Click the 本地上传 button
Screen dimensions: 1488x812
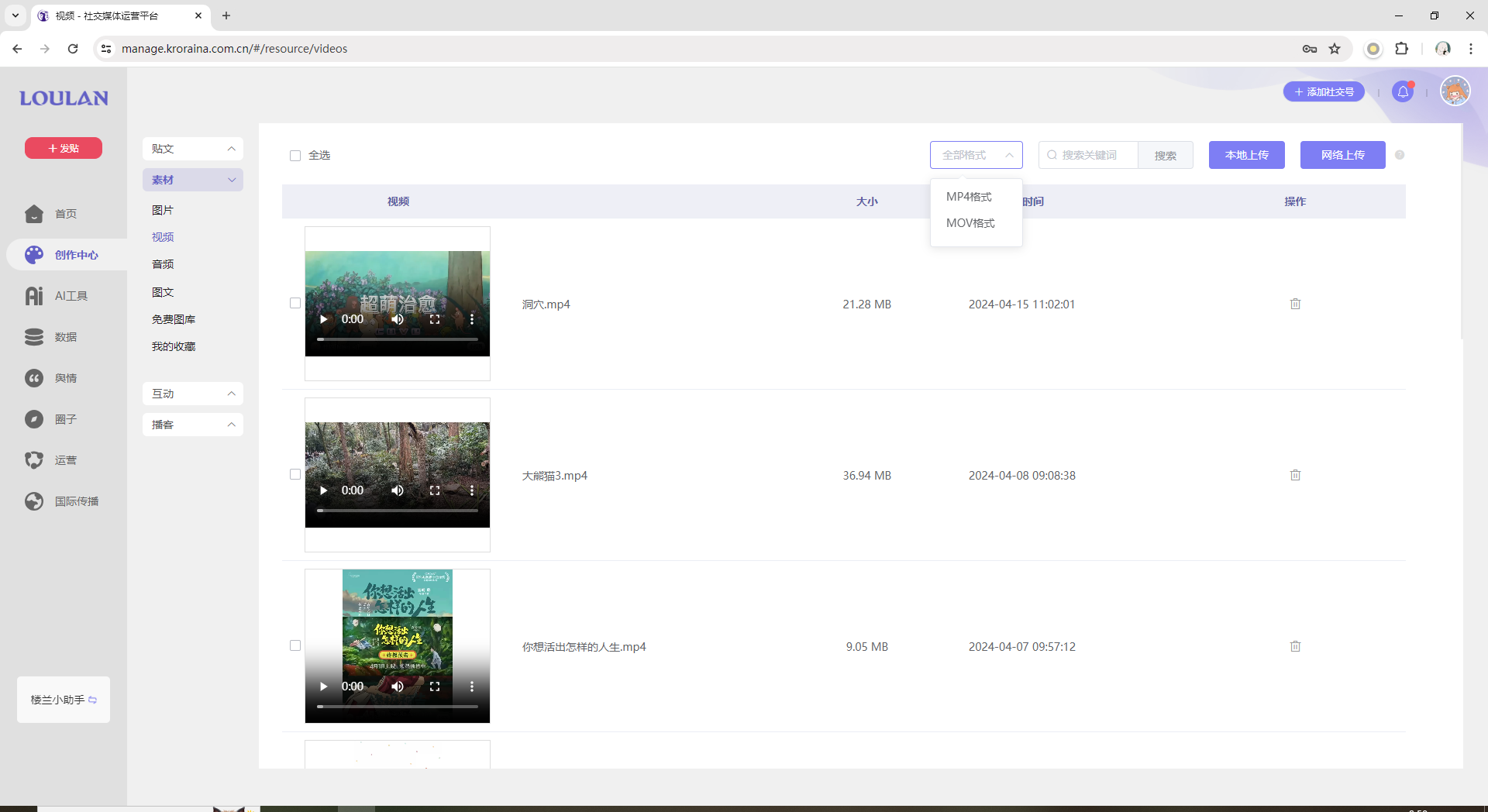click(1246, 155)
